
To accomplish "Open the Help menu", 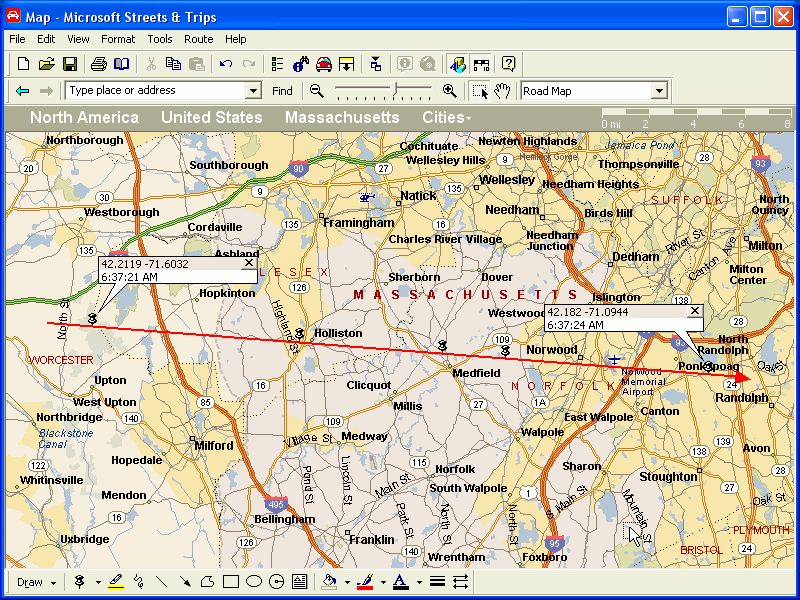I will click(x=235, y=39).
